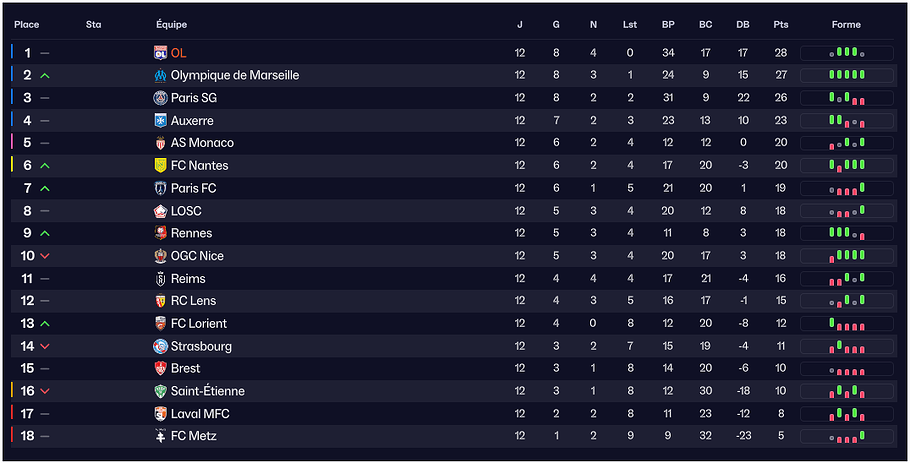Sort by the Équipe column header
This screenshot has width=910, height=463.
tap(171, 24)
